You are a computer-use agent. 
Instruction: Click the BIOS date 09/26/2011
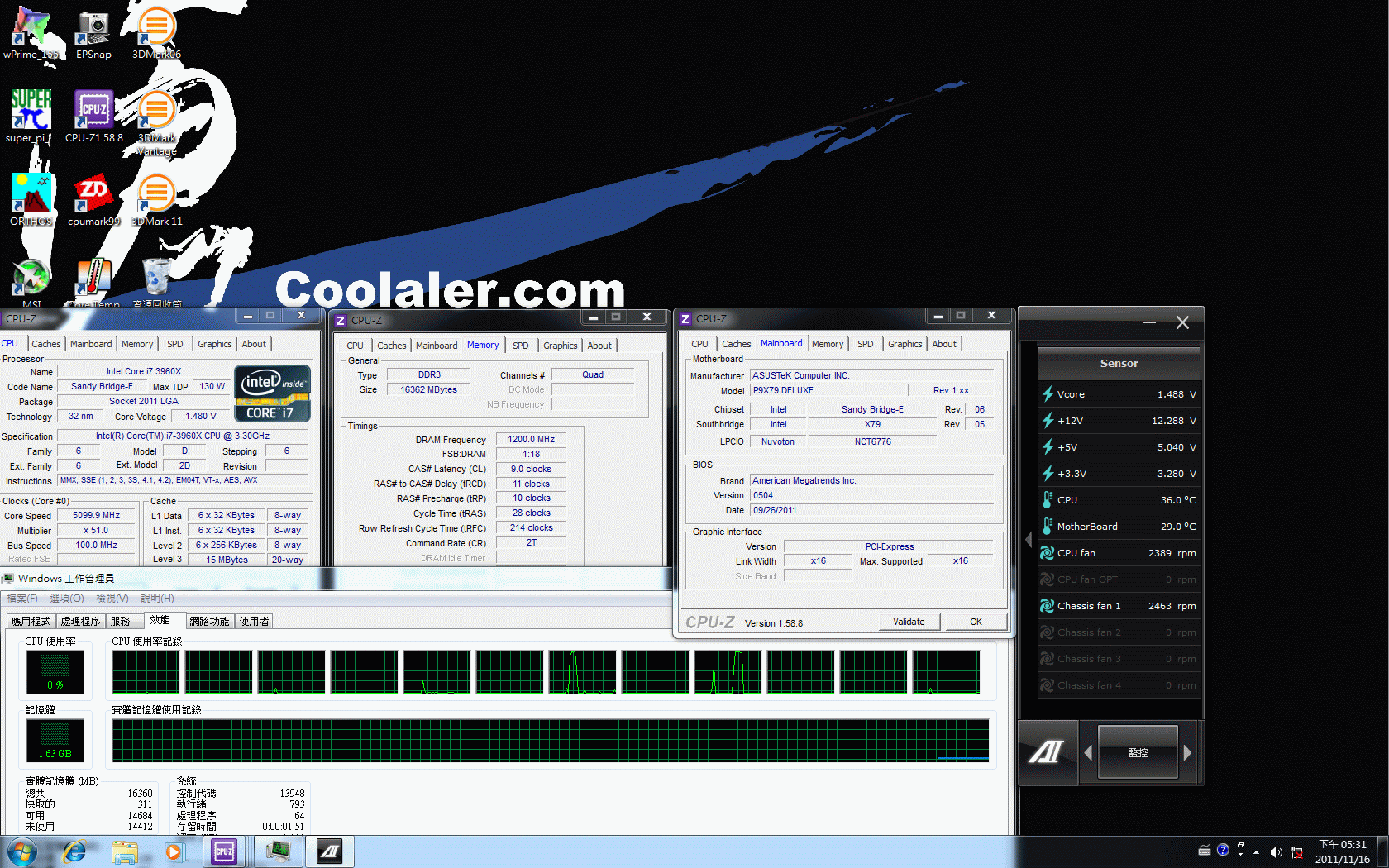[872, 510]
